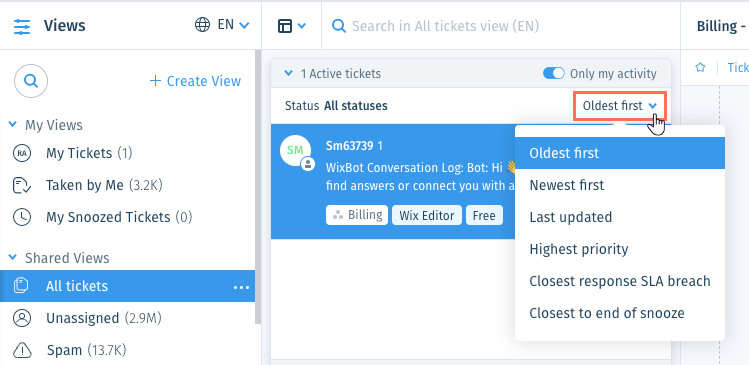Collapse the 1 Active tickets group
The height and width of the screenshot is (365, 749).
[288, 74]
